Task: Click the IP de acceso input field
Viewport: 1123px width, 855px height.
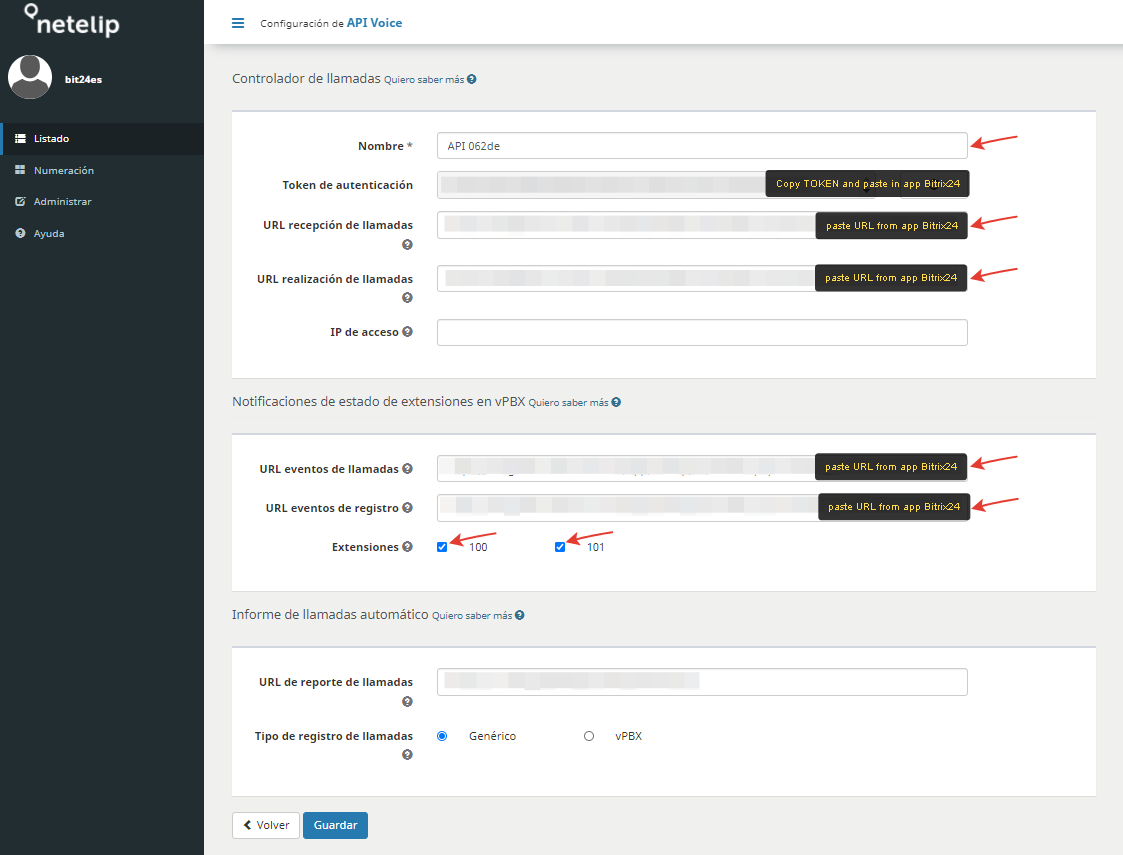Action: (x=702, y=332)
